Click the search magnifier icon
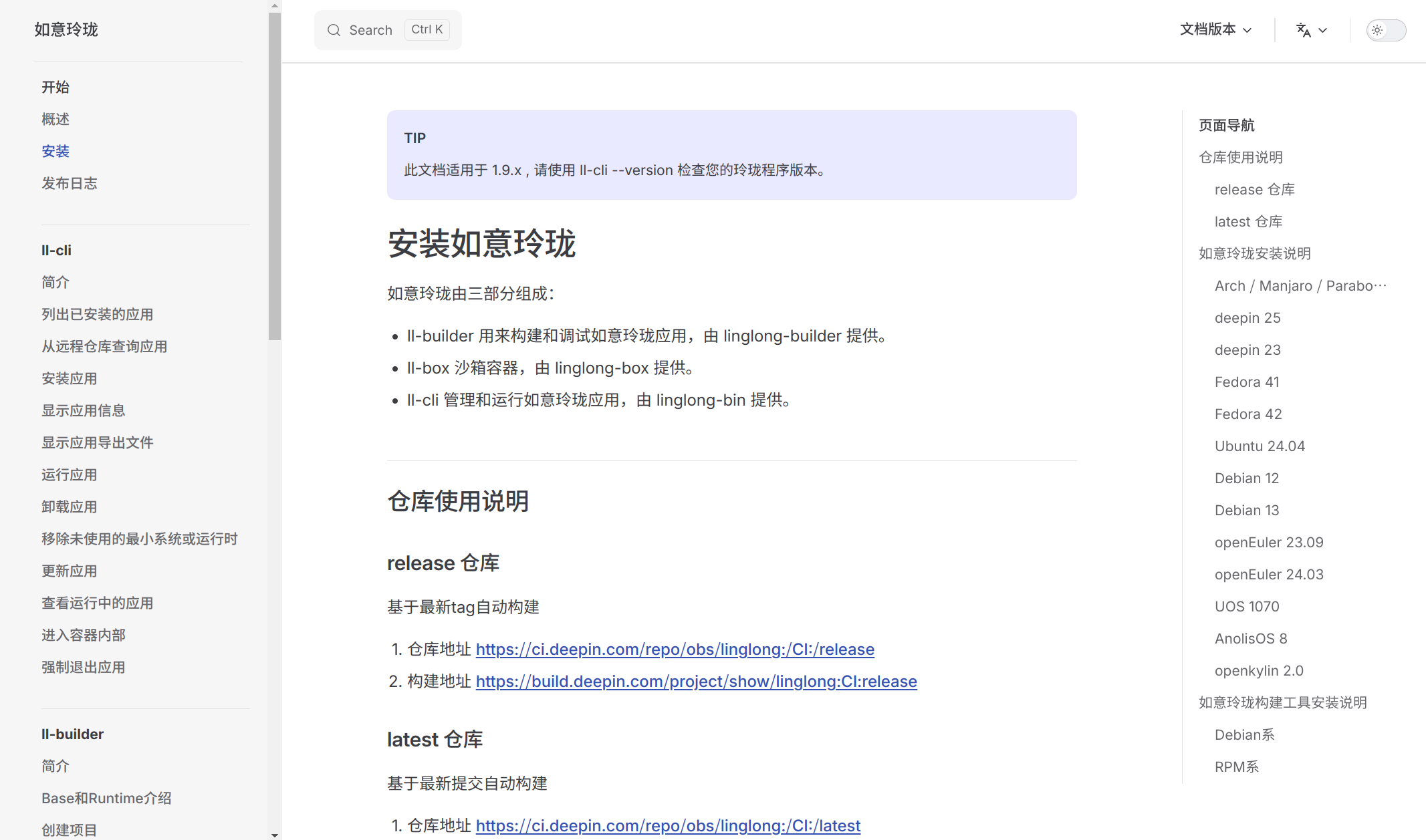1426x840 pixels. (334, 30)
